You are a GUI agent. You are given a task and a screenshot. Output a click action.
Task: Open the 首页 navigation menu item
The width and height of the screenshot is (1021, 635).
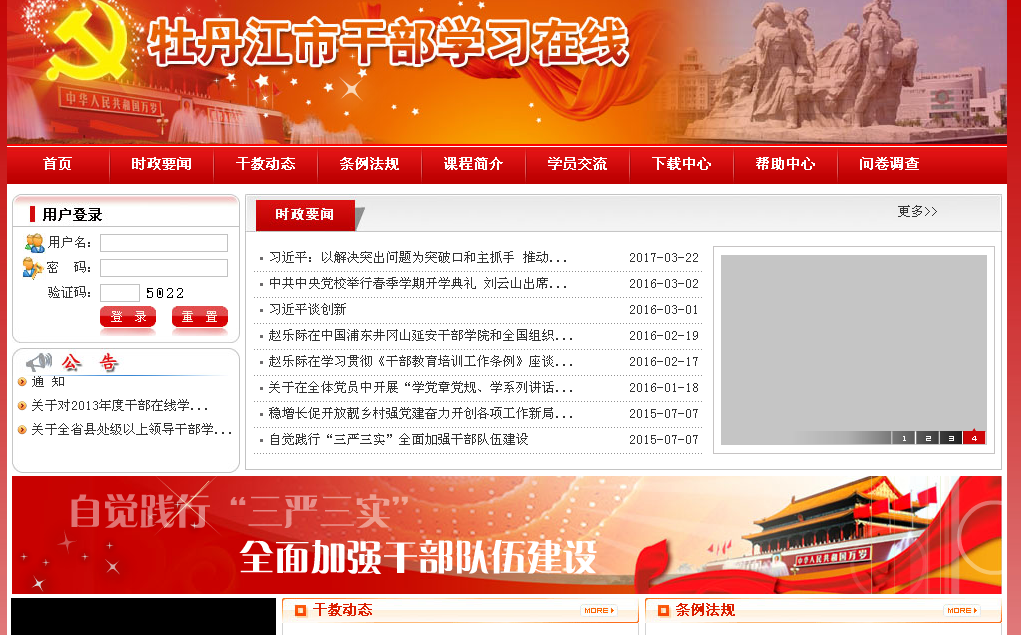tap(58, 164)
